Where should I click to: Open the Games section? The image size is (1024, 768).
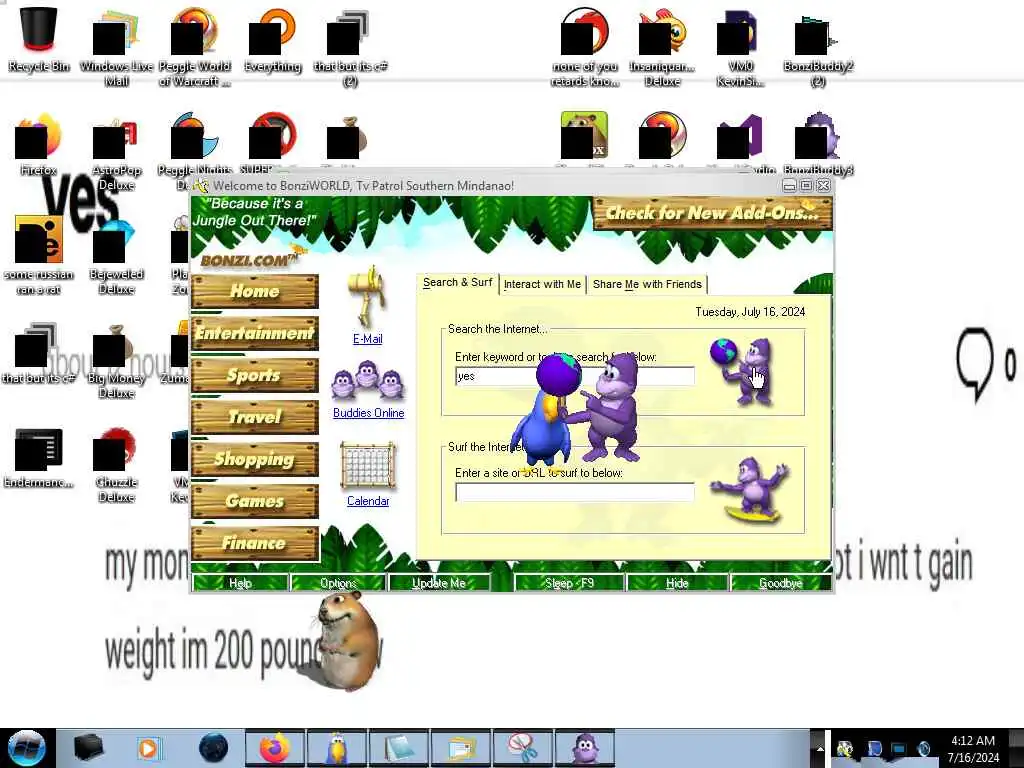tap(255, 501)
